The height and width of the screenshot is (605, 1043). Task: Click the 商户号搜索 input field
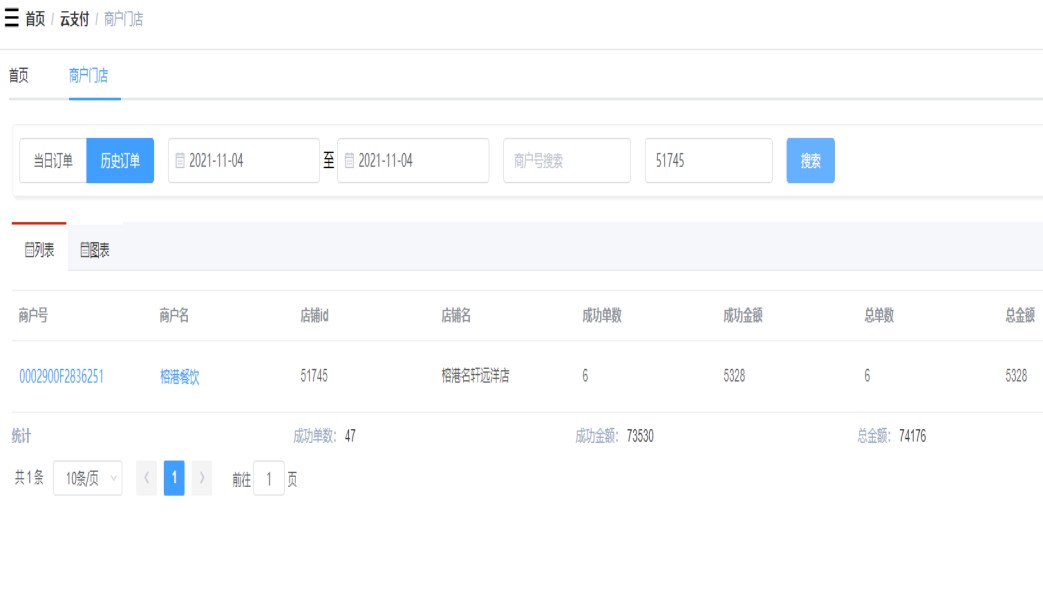566,161
